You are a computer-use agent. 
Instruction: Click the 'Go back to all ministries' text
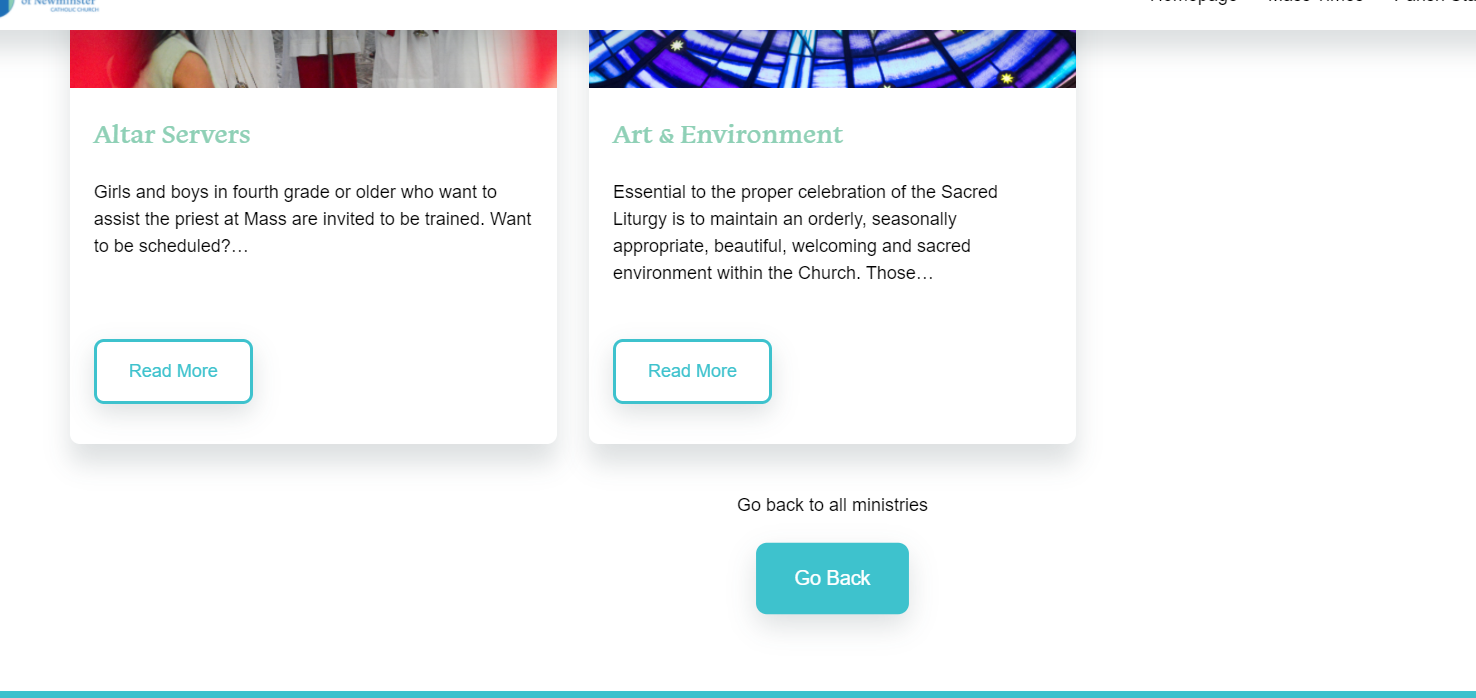pos(832,505)
